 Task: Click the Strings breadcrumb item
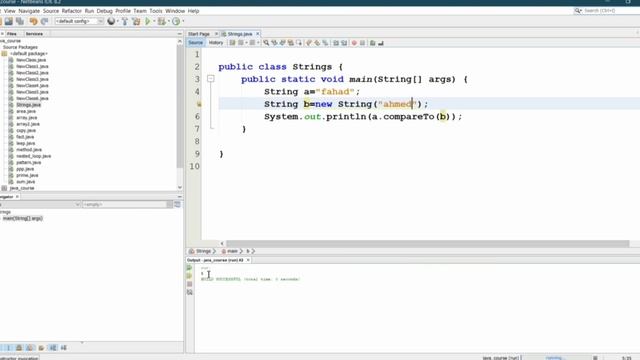[x=203, y=251]
